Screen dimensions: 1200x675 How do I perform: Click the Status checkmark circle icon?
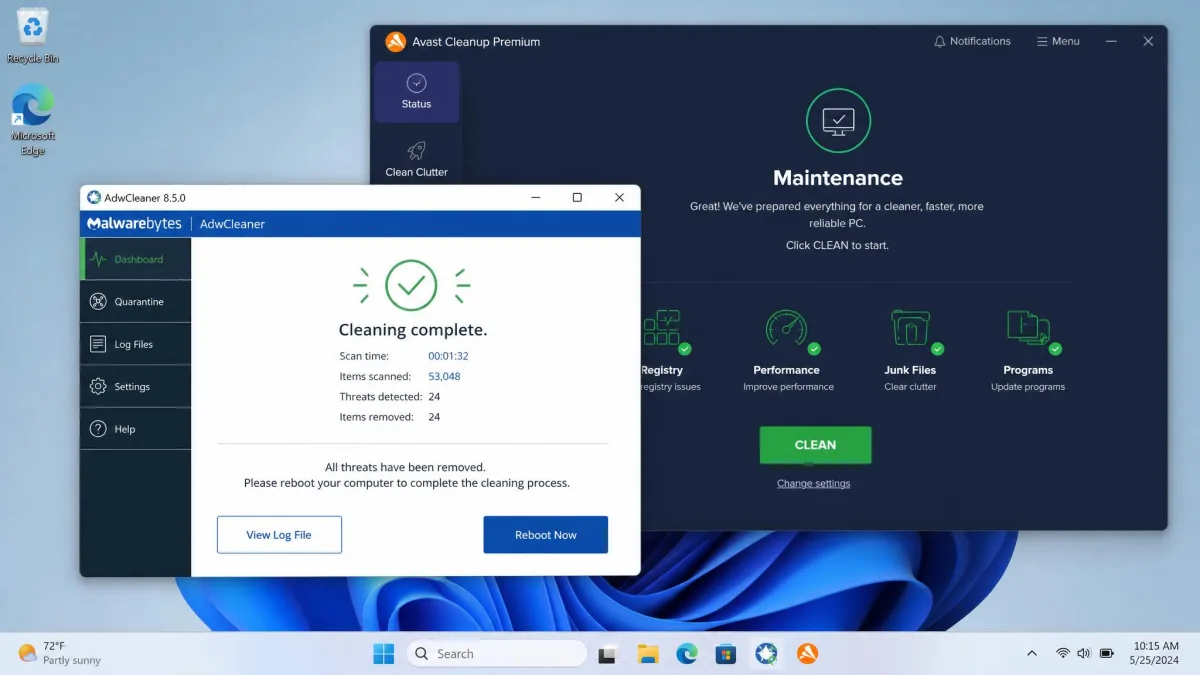point(417,83)
